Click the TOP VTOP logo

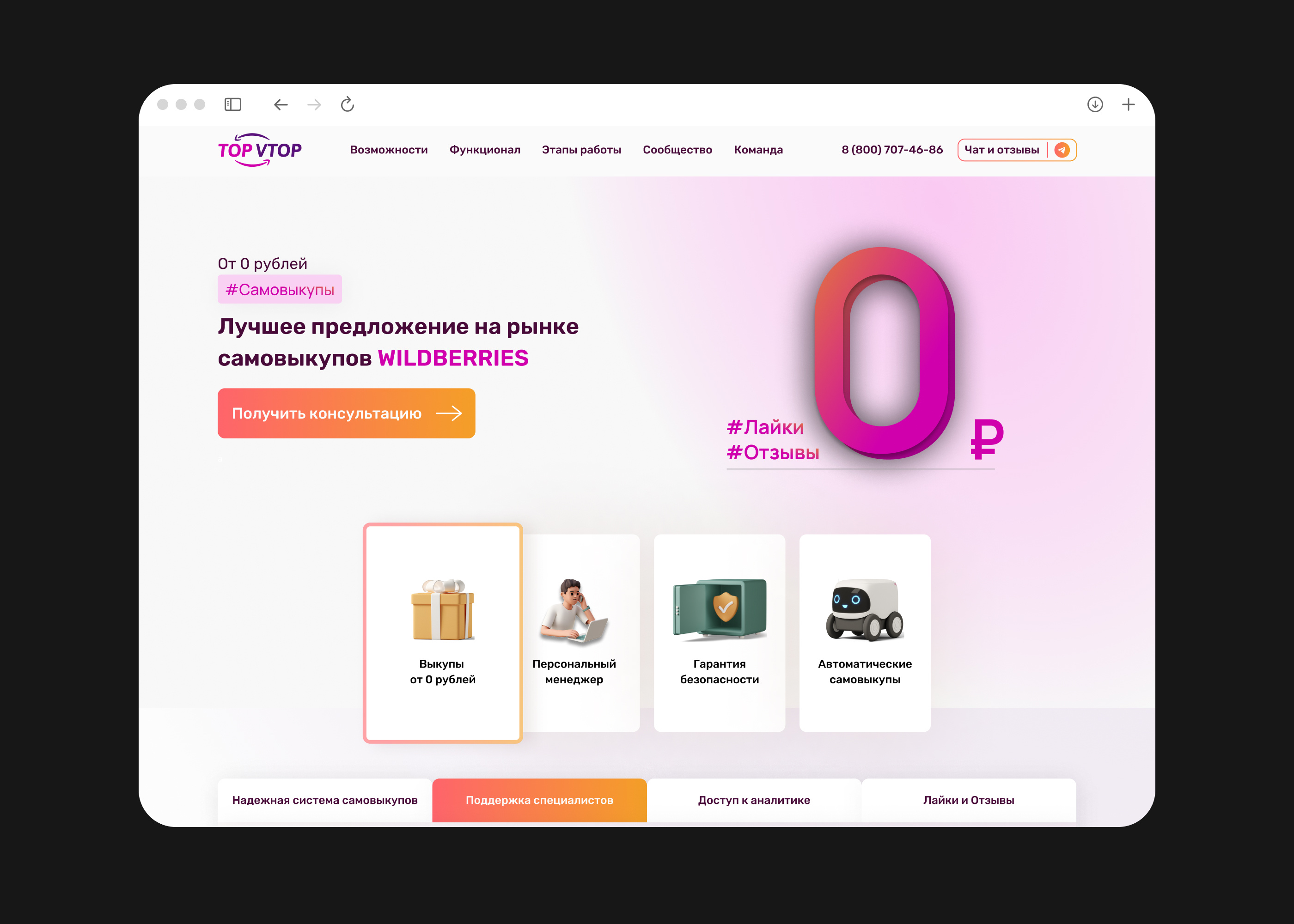pos(259,150)
